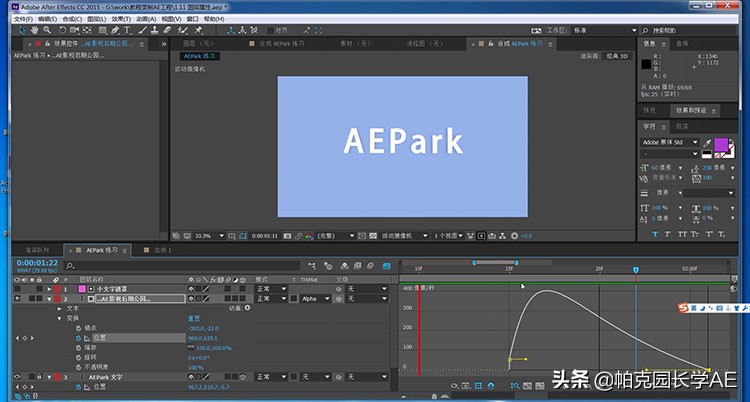Click eyedropper in Character panel
The width and height of the screenshot is (750, 402).
707,143
